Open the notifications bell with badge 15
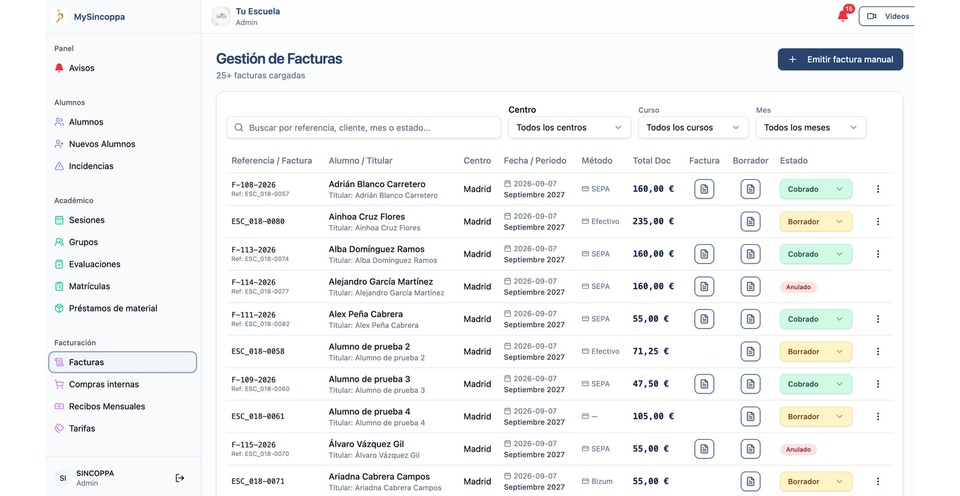Screen dimensions: 960x496 (x=844, y=15)
